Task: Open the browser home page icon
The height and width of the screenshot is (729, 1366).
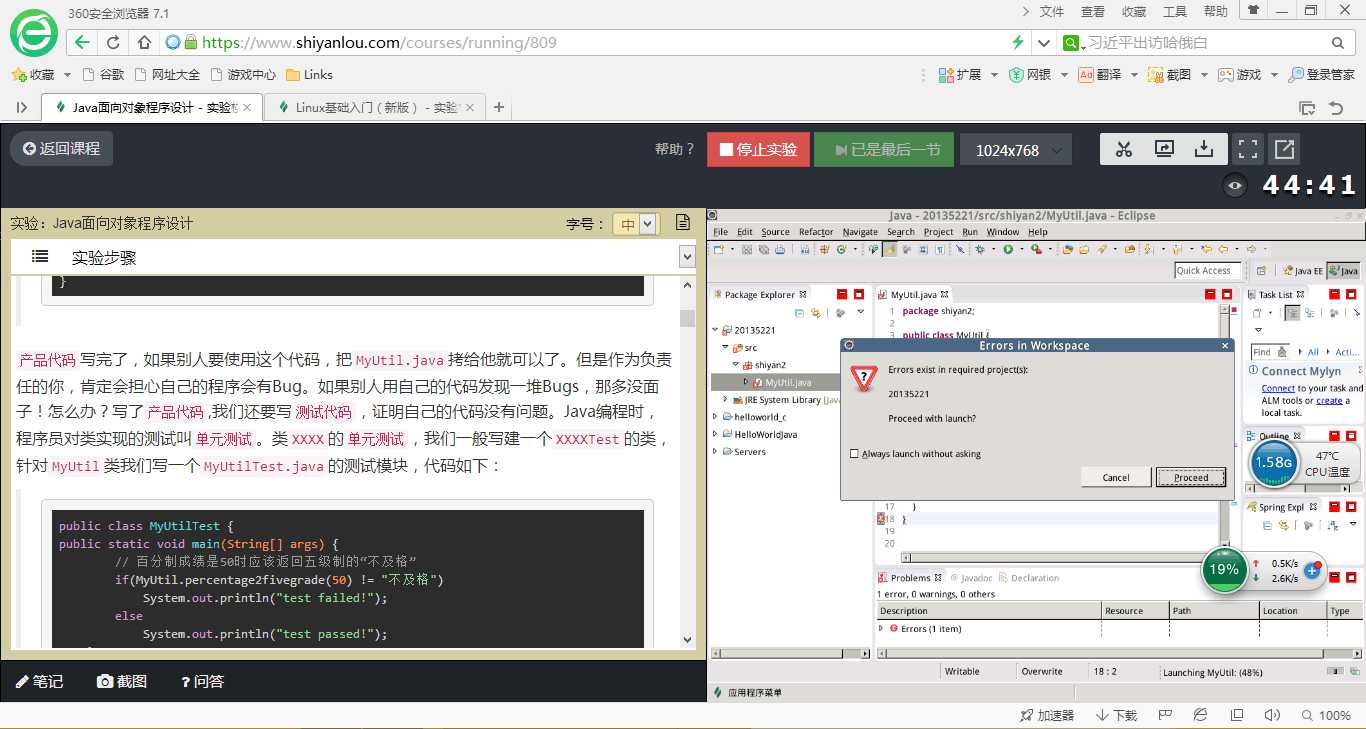Action: (x=144, y=43)
